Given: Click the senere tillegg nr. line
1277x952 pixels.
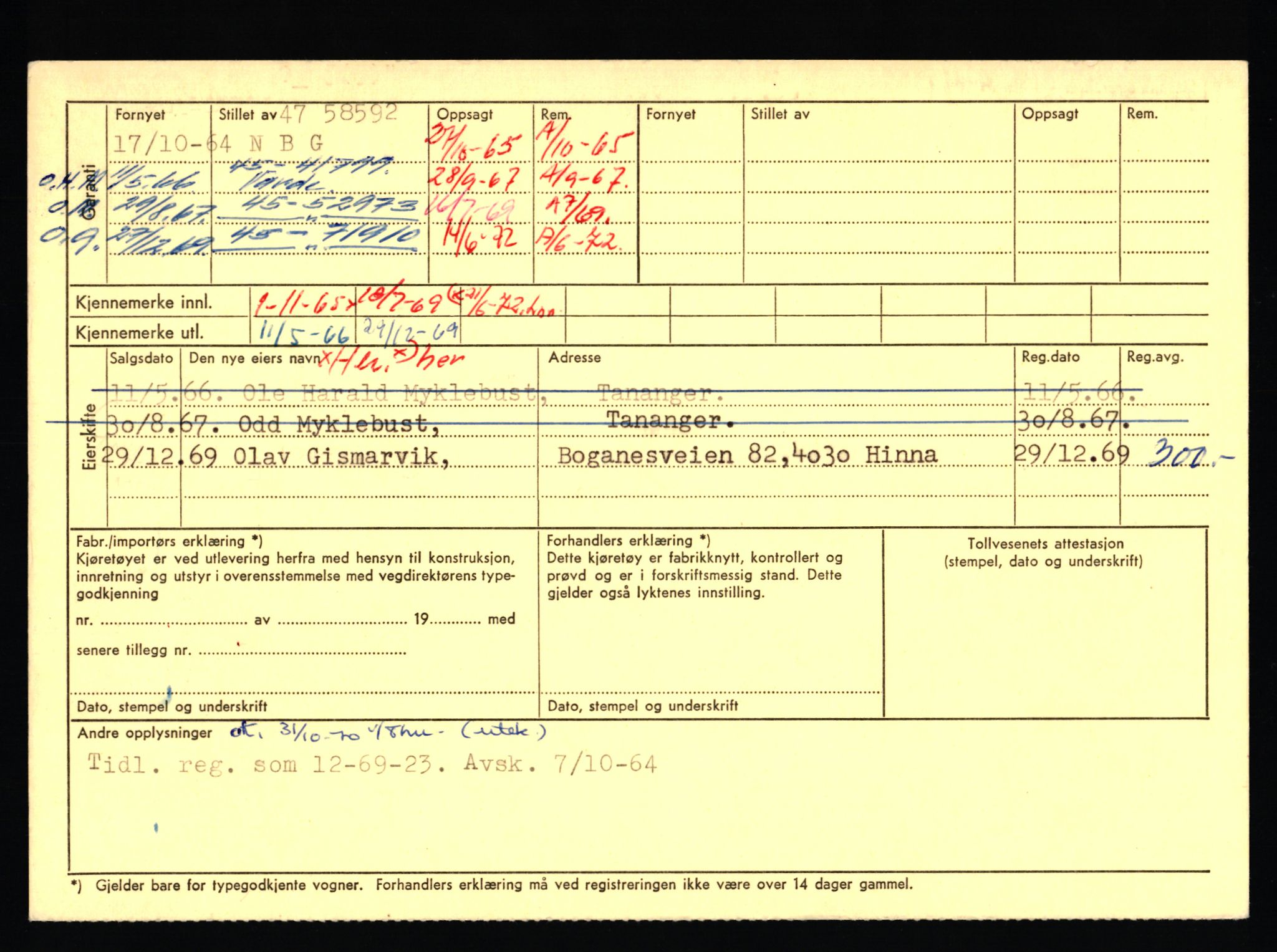Looking at the screenshot, I should pyautogui.click(x=241, y=650).
